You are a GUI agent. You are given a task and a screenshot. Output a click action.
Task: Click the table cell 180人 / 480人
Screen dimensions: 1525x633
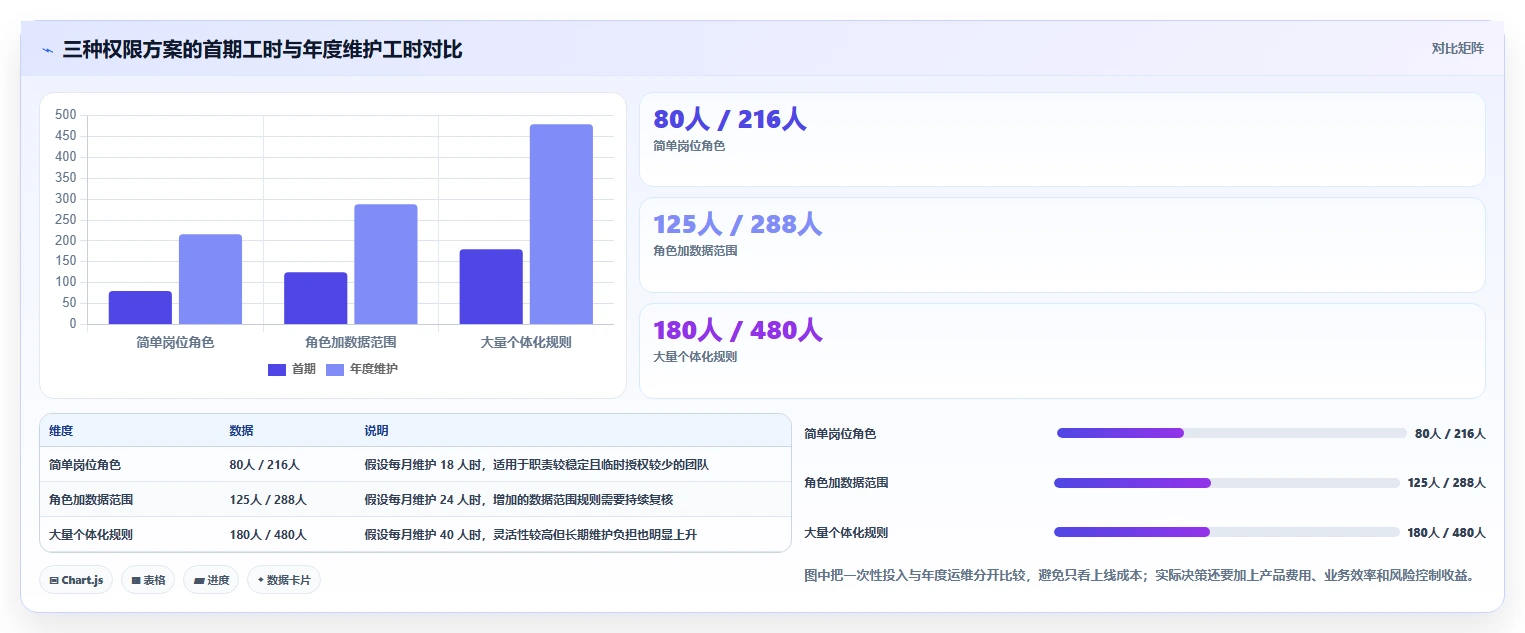pos(268,535)
